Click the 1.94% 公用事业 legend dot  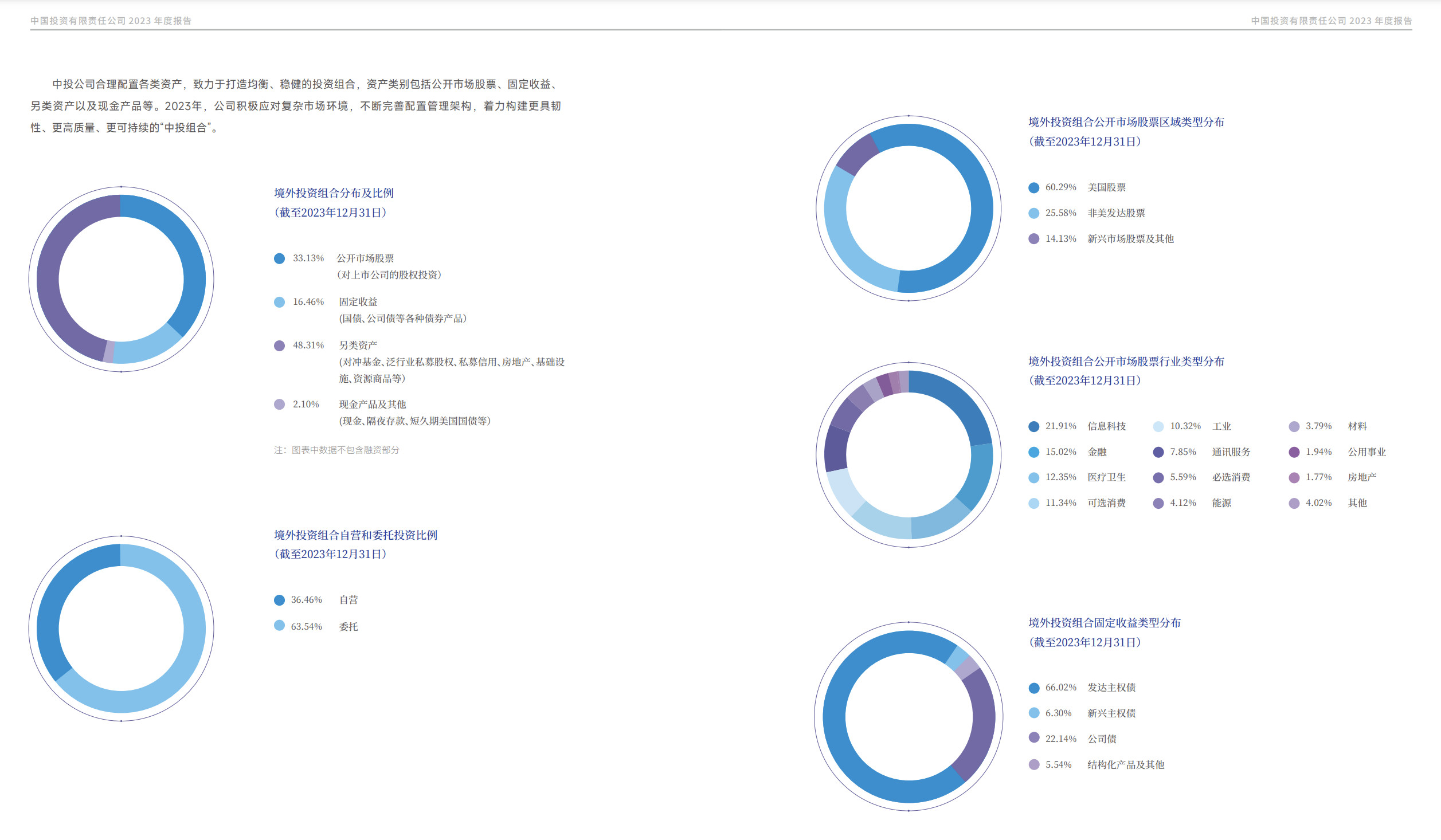click(x=1294, y=452)
